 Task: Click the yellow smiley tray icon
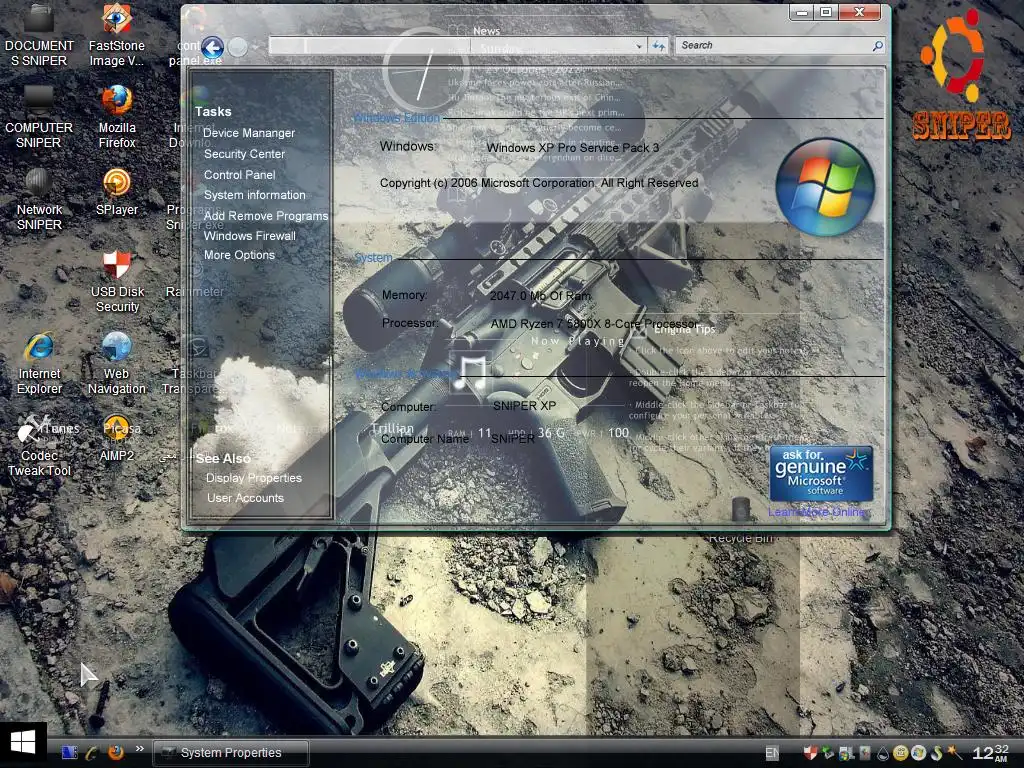tap(900, 753)
